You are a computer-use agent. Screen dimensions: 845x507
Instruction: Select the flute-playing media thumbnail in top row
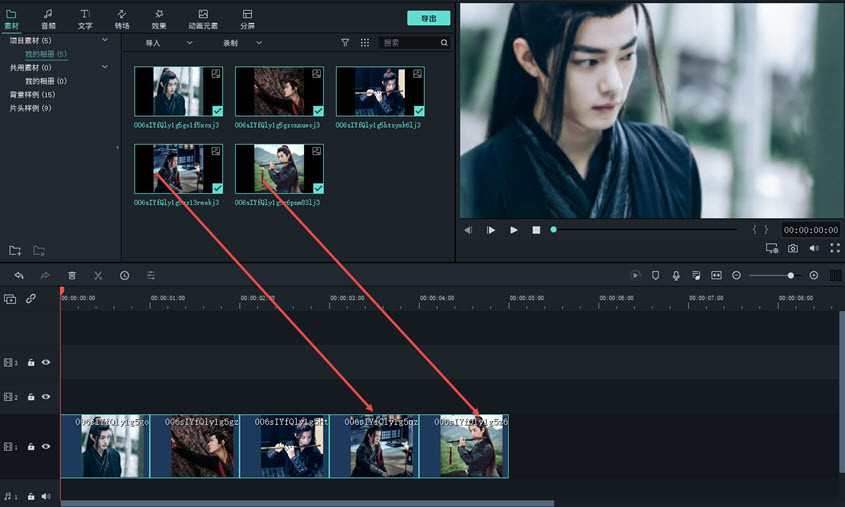(x=380, y=91)
